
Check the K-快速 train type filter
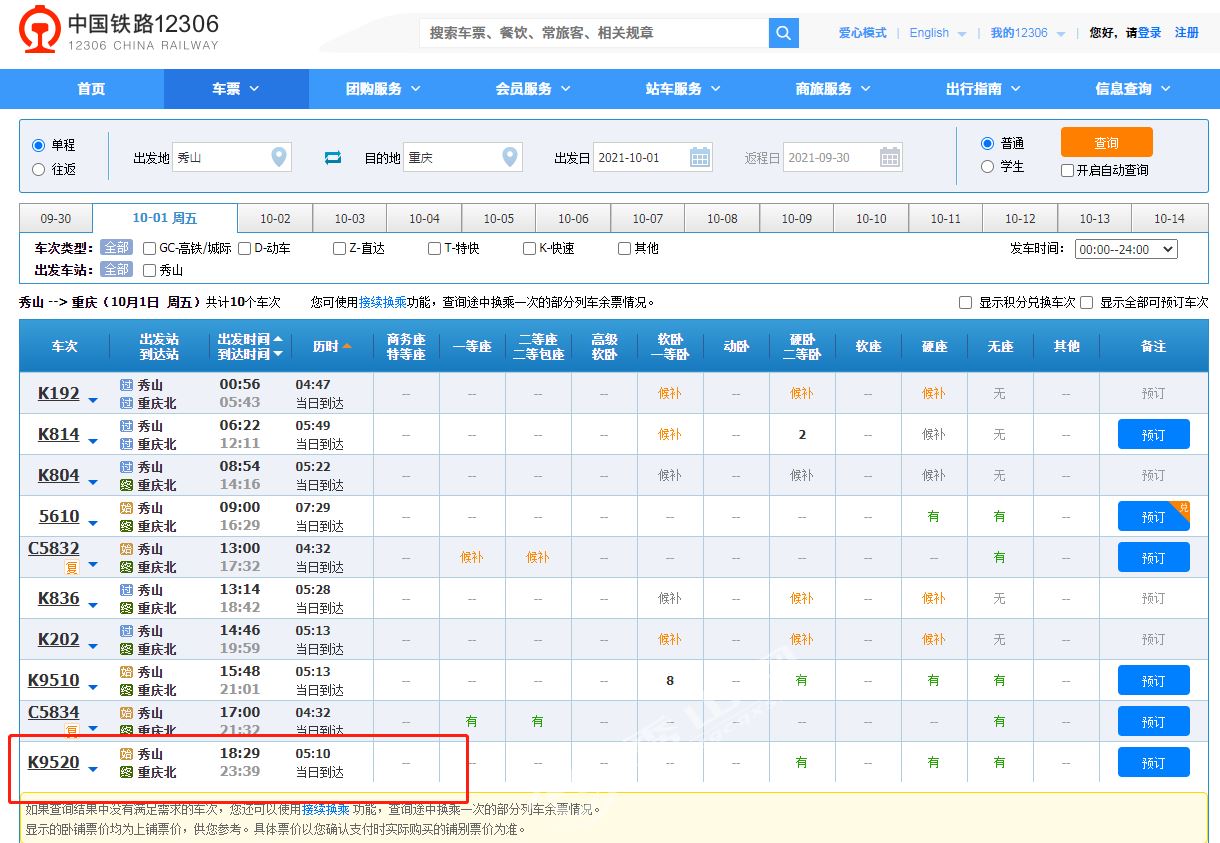click(x=530, y=248)
